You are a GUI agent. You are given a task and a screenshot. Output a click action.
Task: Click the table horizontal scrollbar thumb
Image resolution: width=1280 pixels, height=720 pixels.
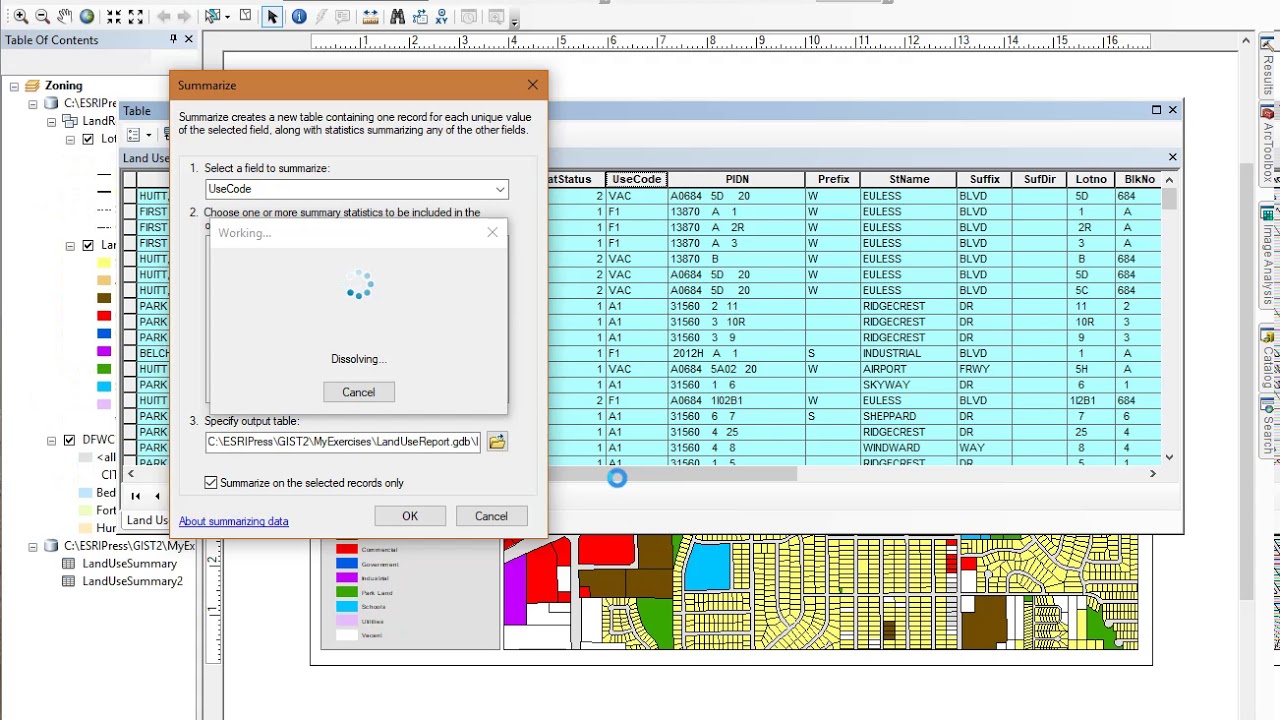click(672, 474)
